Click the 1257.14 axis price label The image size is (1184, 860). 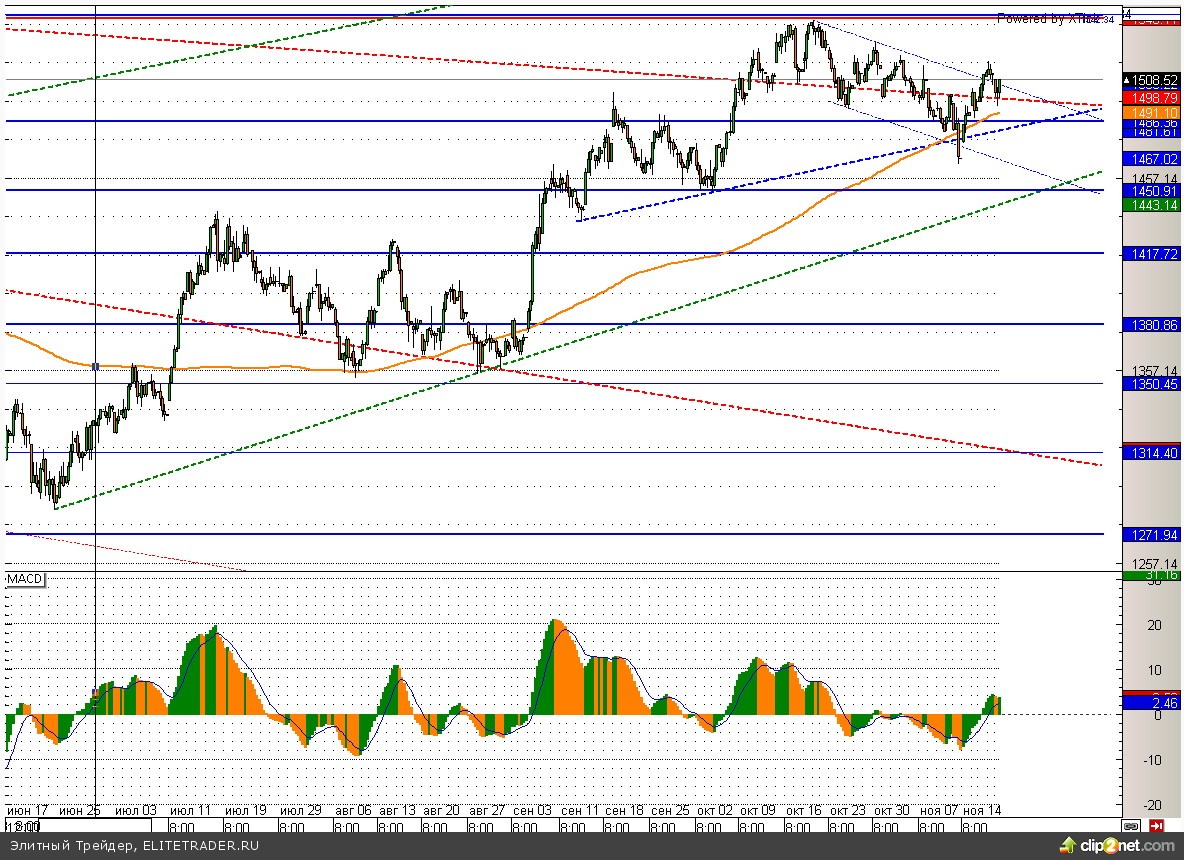pyautogui.click(x=1155, y=564)
